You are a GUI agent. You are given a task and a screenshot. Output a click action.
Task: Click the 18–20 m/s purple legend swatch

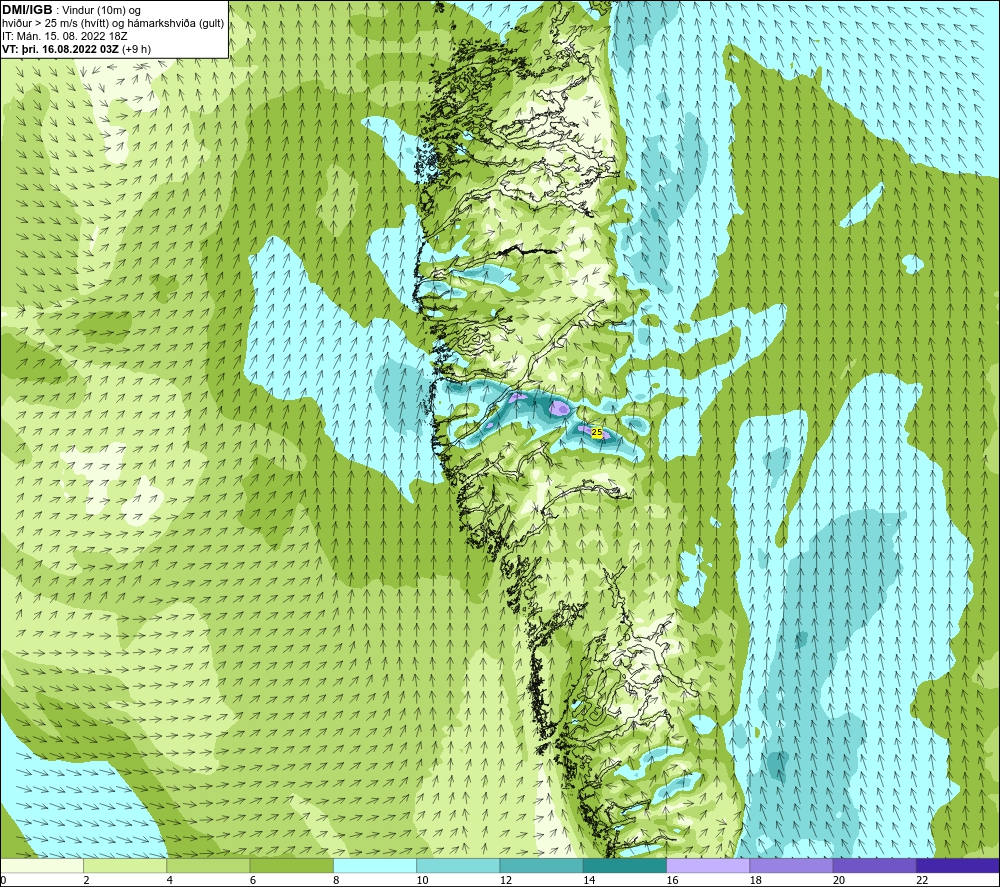[x=791, y=865]
